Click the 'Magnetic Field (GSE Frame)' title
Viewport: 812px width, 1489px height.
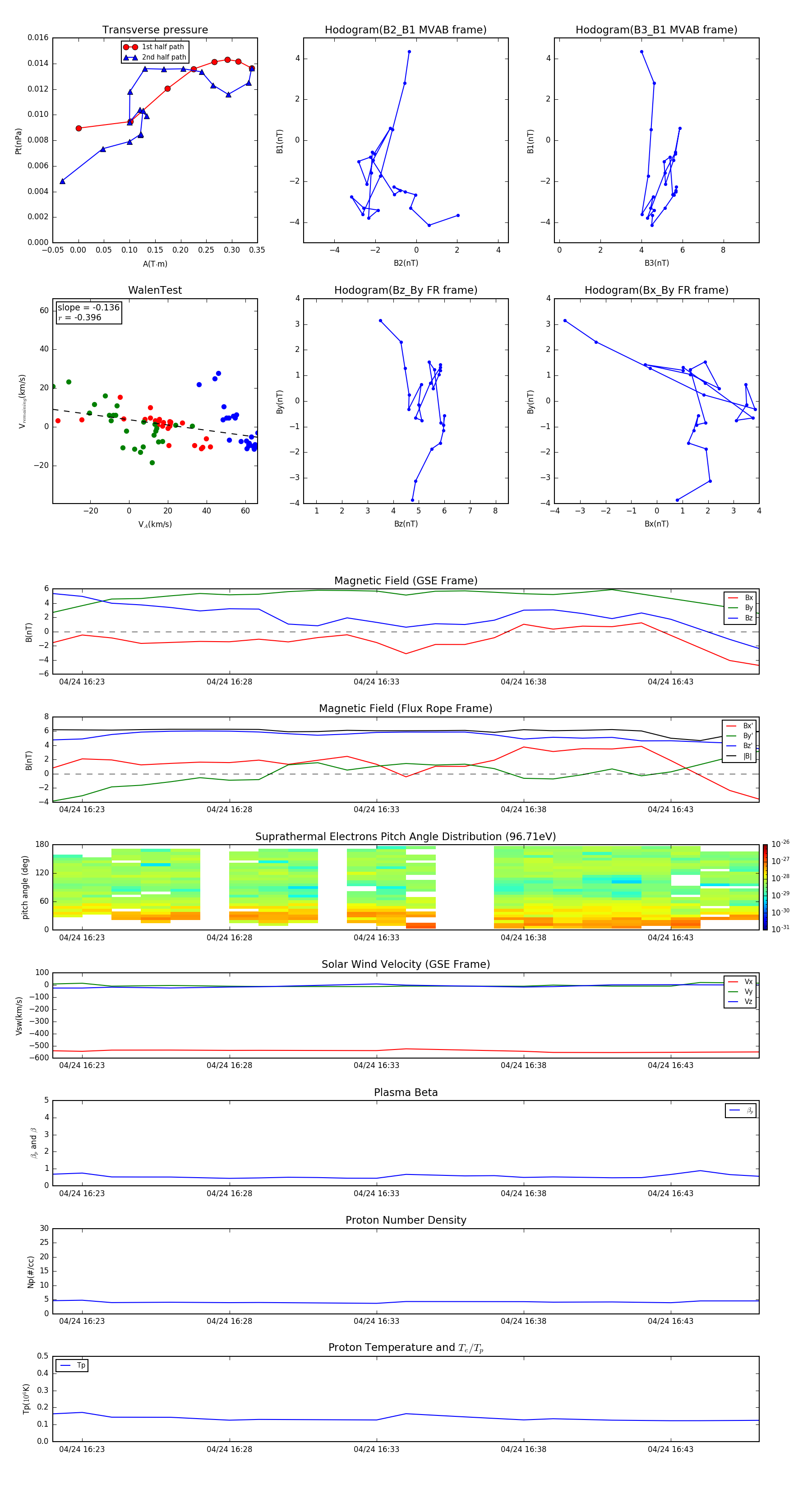coord(406,581)
